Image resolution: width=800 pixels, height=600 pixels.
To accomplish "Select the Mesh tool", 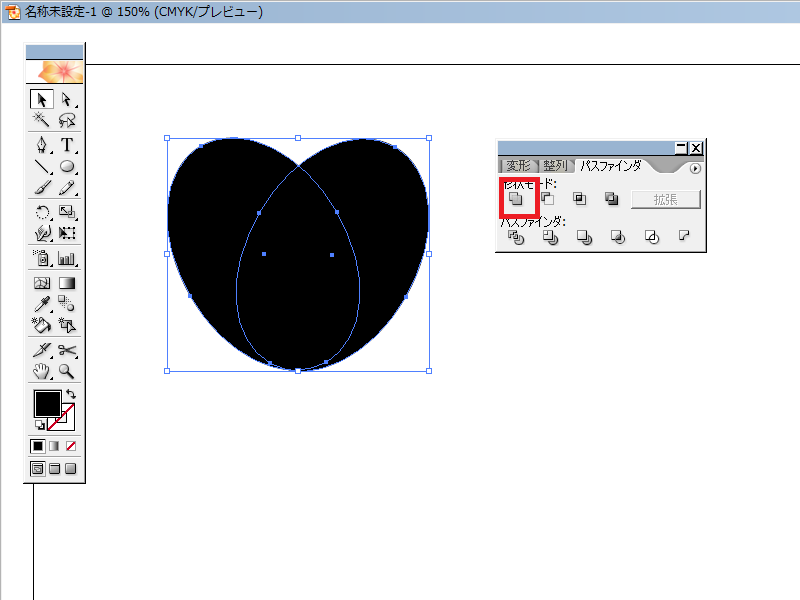I will click(x=42, y=283).
